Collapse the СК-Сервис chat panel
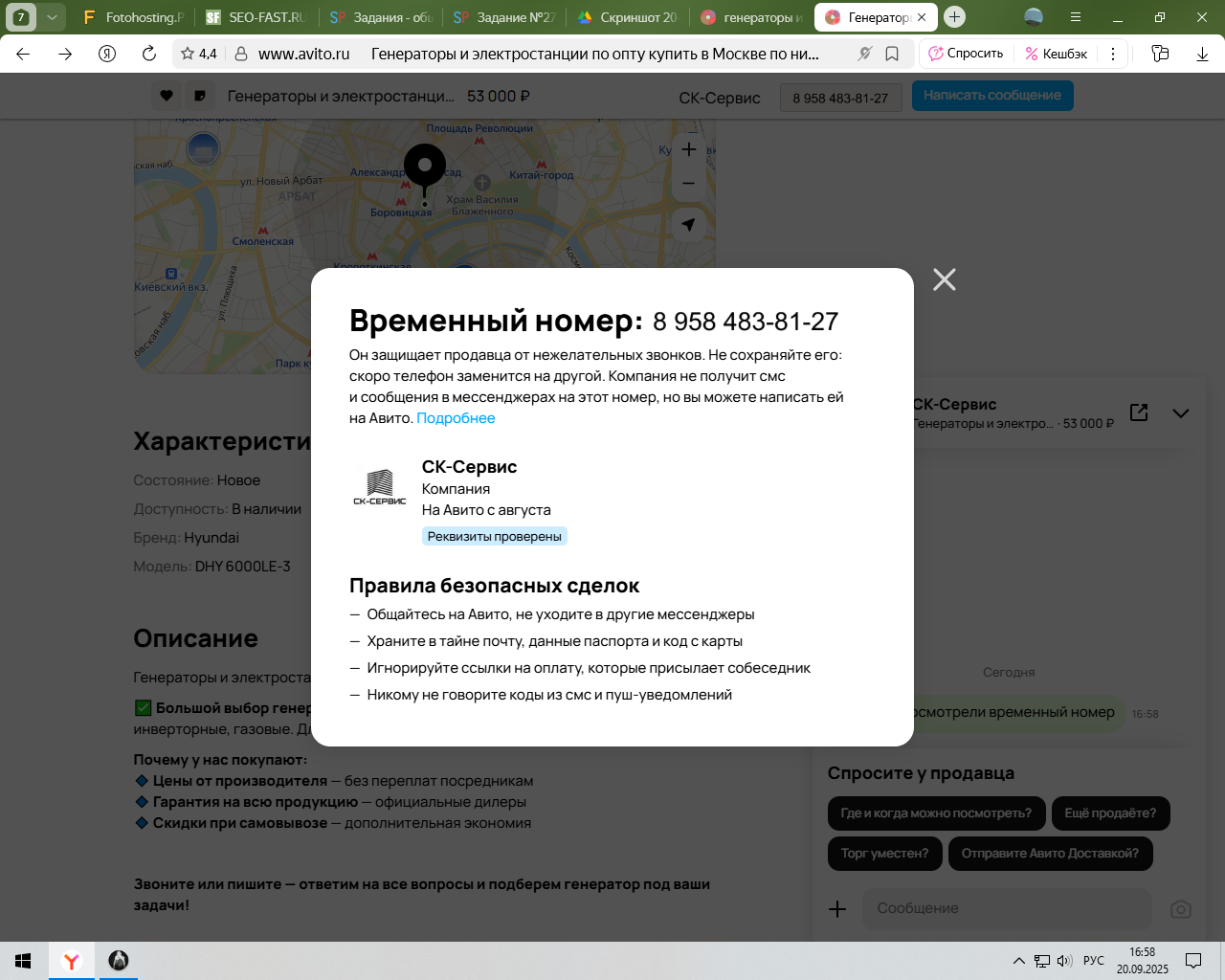The width and height of the screenshot is (1225, 980). [x=1181, y=413]
